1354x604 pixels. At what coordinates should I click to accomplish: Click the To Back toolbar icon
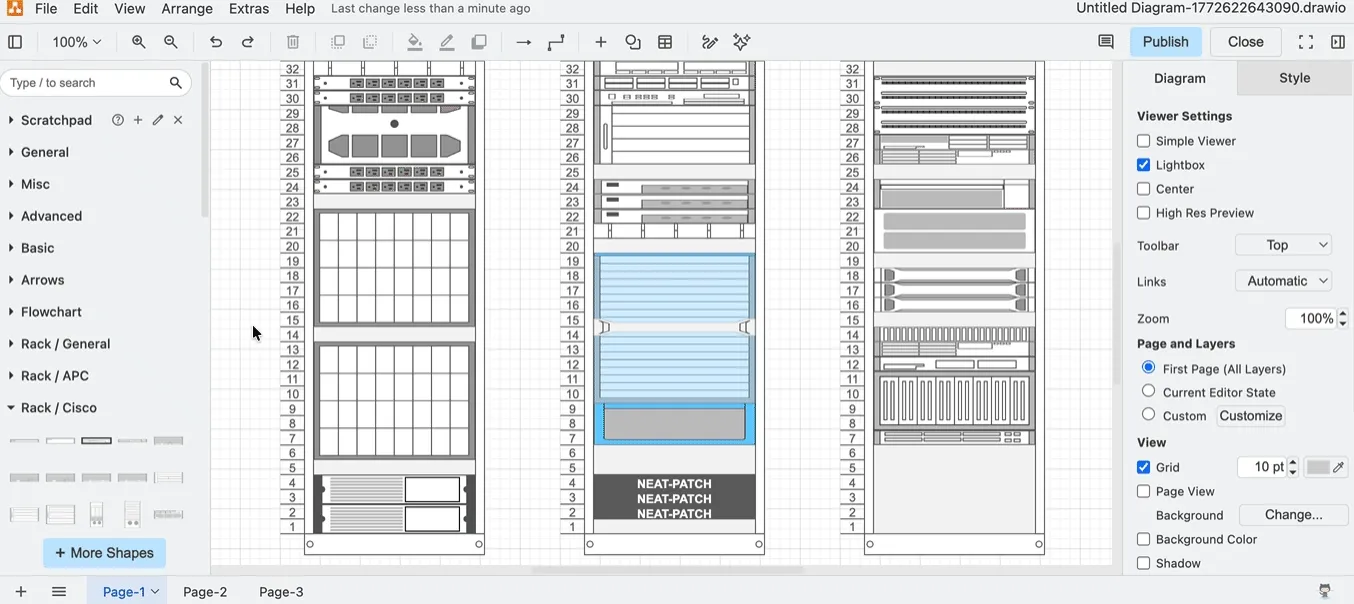(370, 42)
